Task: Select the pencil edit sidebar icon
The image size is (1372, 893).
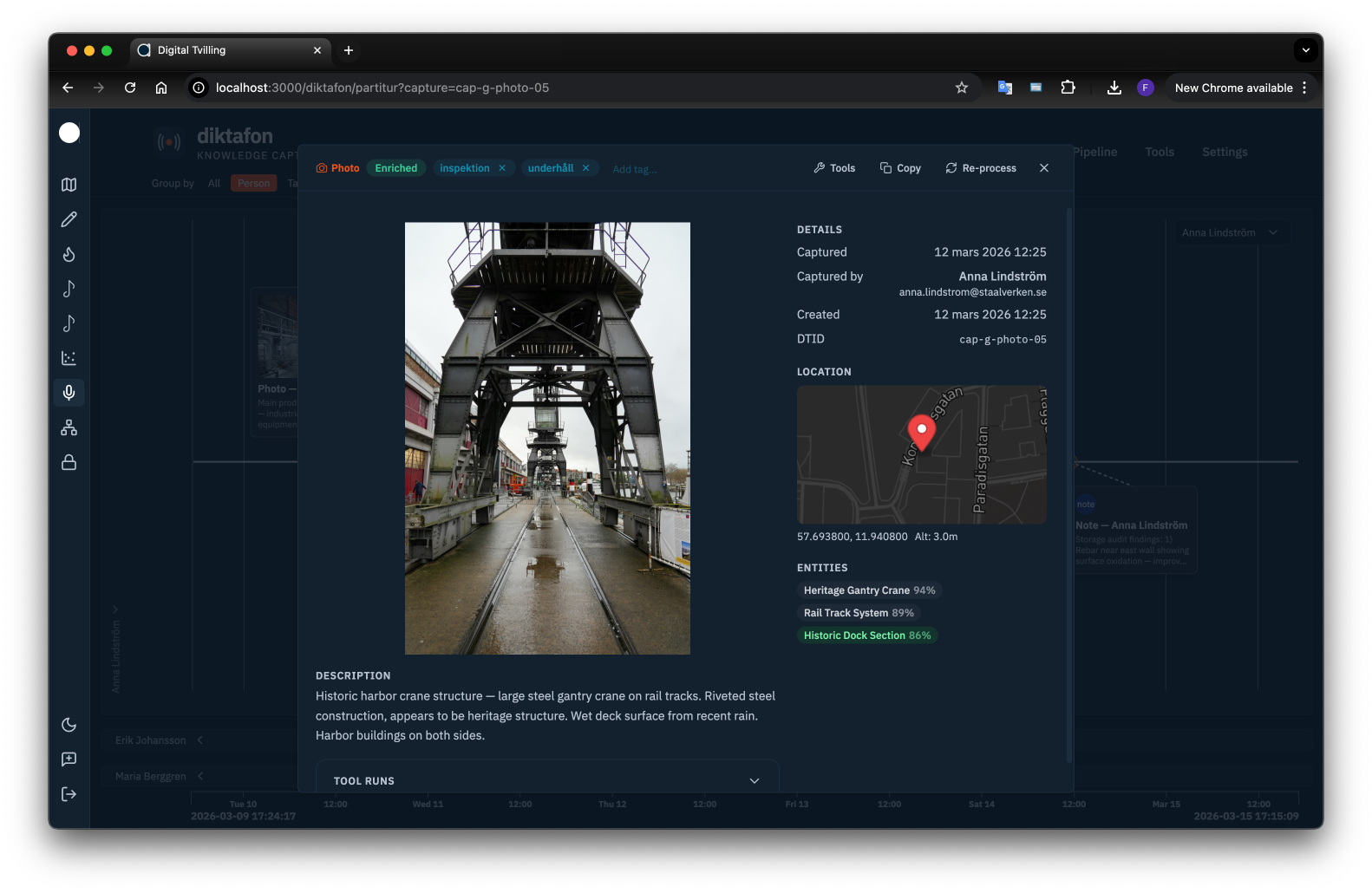Action: [x=69, y=219]
